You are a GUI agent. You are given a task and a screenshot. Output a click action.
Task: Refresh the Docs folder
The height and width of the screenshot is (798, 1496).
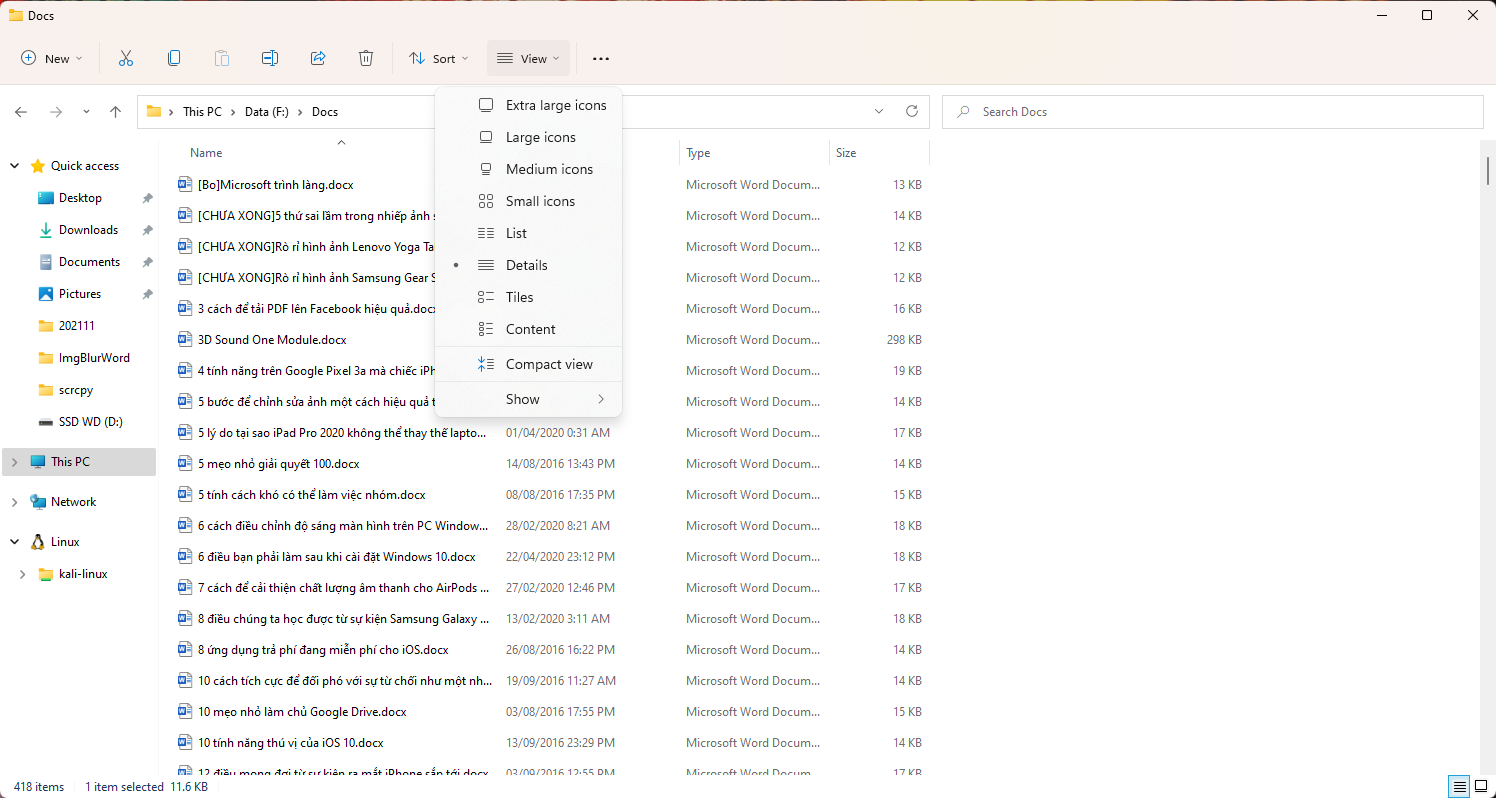click(x=911, y=112)
